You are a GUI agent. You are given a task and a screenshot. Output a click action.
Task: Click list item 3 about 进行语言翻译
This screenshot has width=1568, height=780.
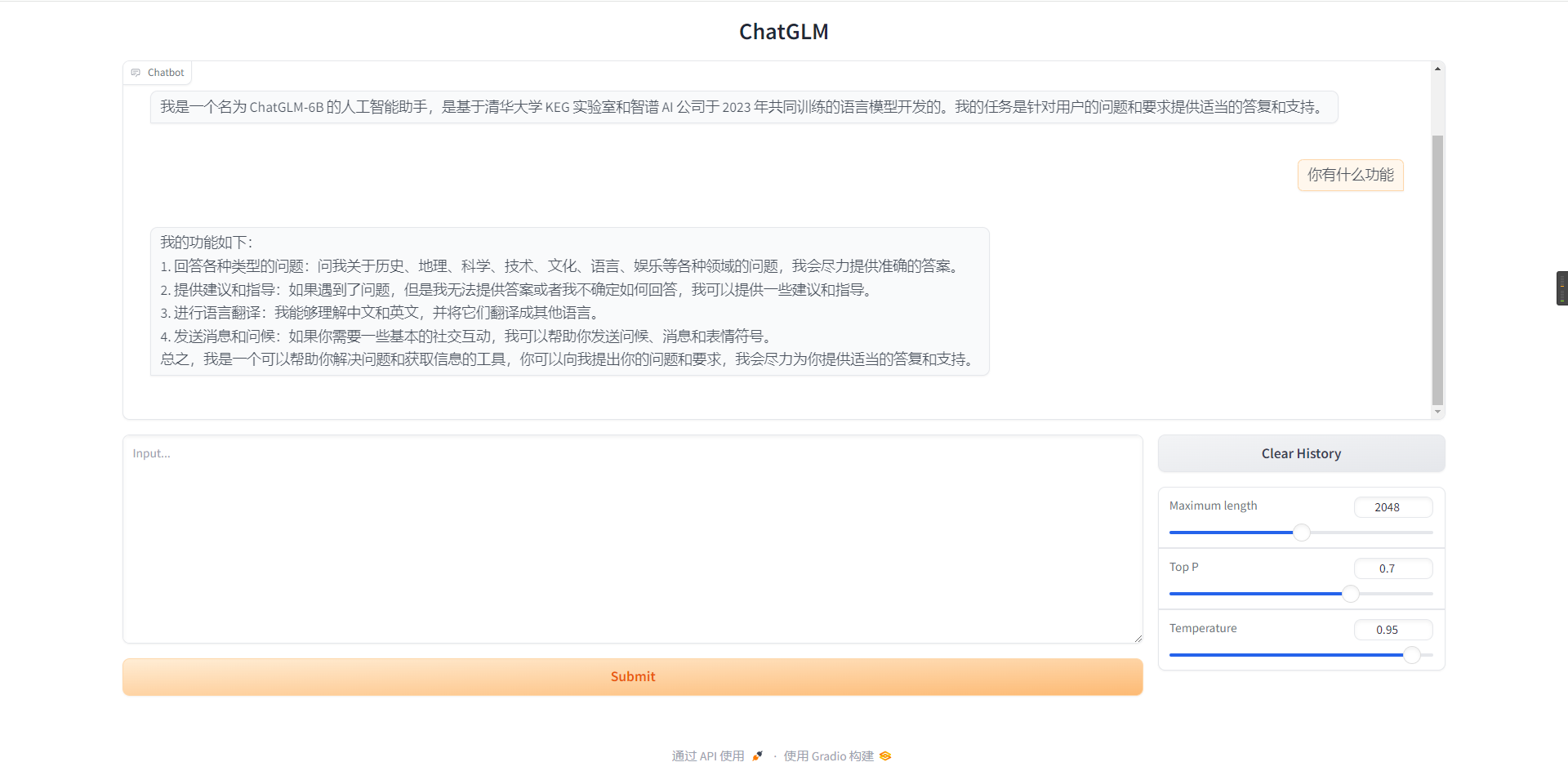point(382,313)
